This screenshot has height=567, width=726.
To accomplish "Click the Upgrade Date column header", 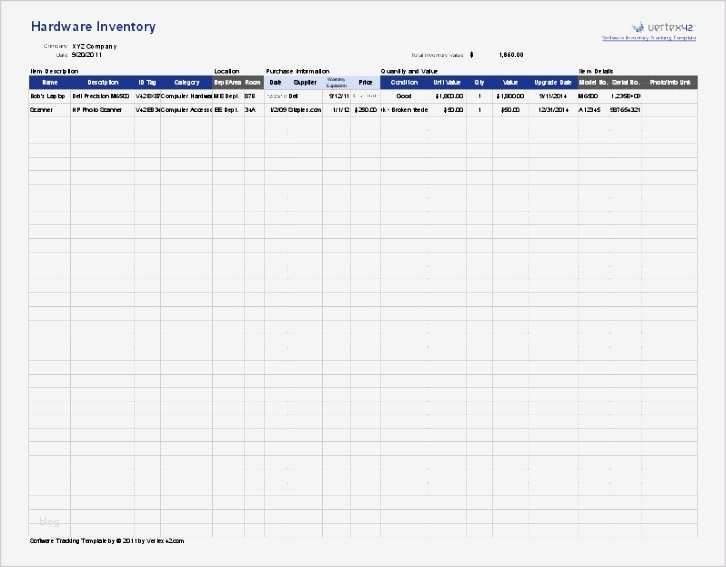I will (x=553, y=82).
